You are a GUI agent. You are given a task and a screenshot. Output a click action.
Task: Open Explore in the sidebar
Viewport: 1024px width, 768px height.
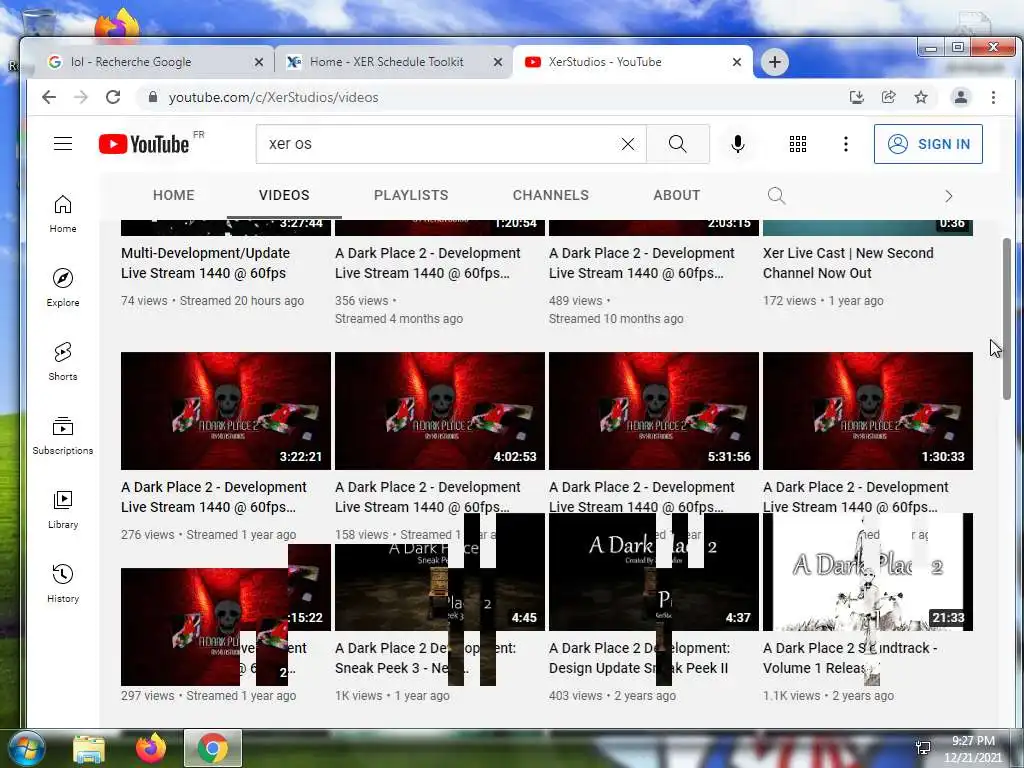[63, 287]
